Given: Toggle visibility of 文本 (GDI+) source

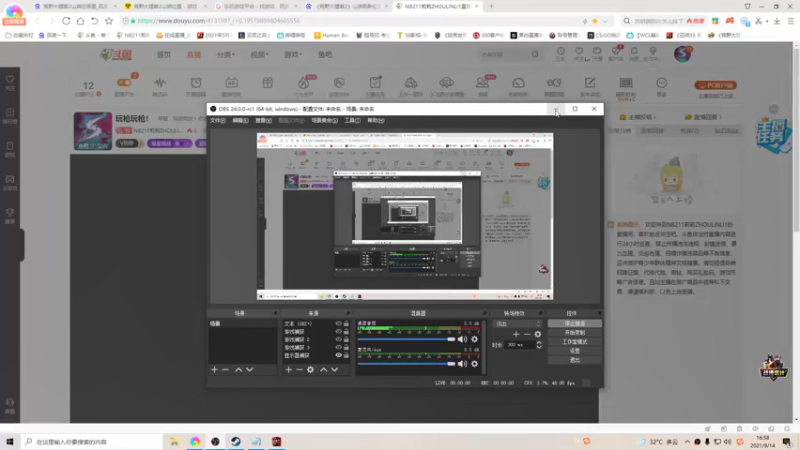Looking at the screenshot, I should pyautogui.click(x=338, y=323).
